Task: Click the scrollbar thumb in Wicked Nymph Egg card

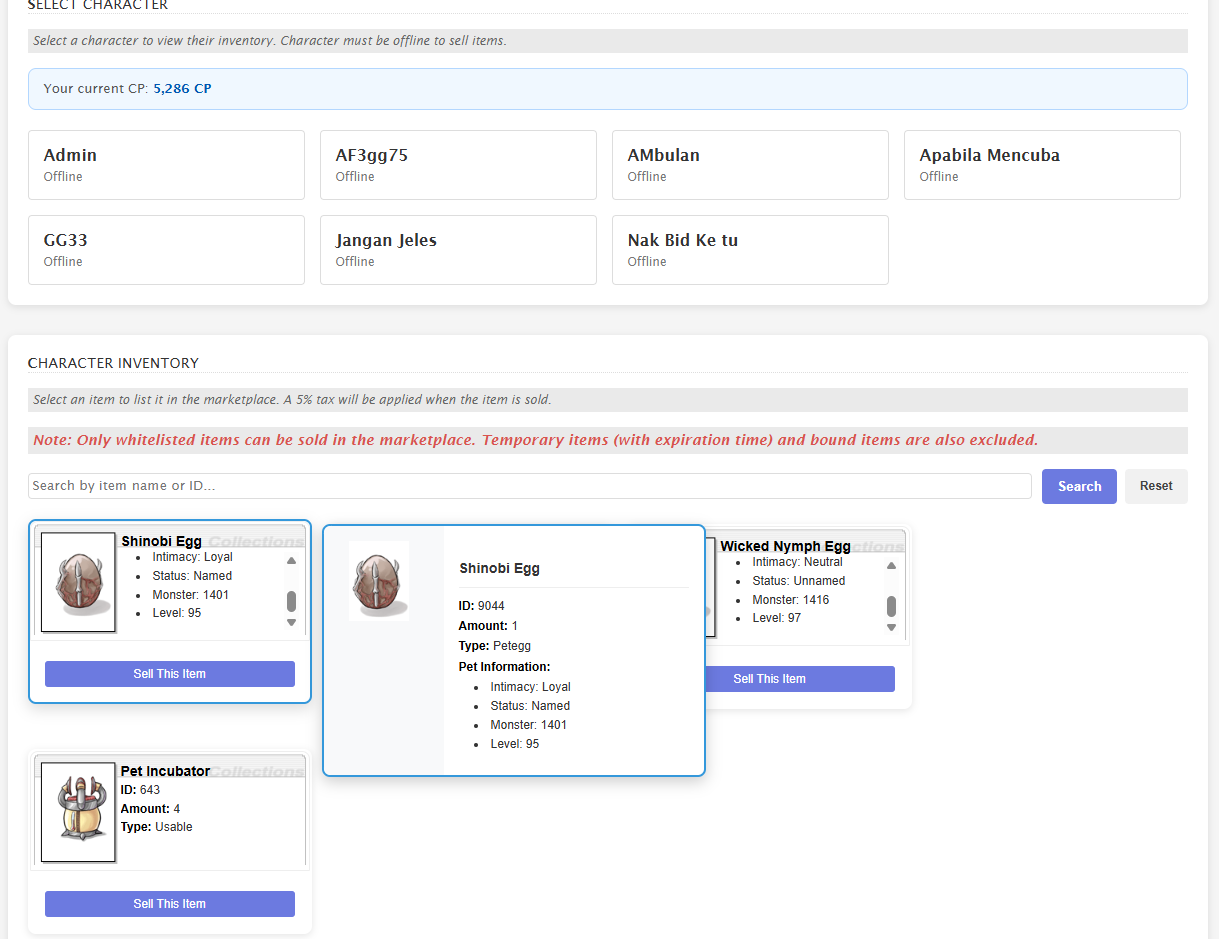Action: 891,606
